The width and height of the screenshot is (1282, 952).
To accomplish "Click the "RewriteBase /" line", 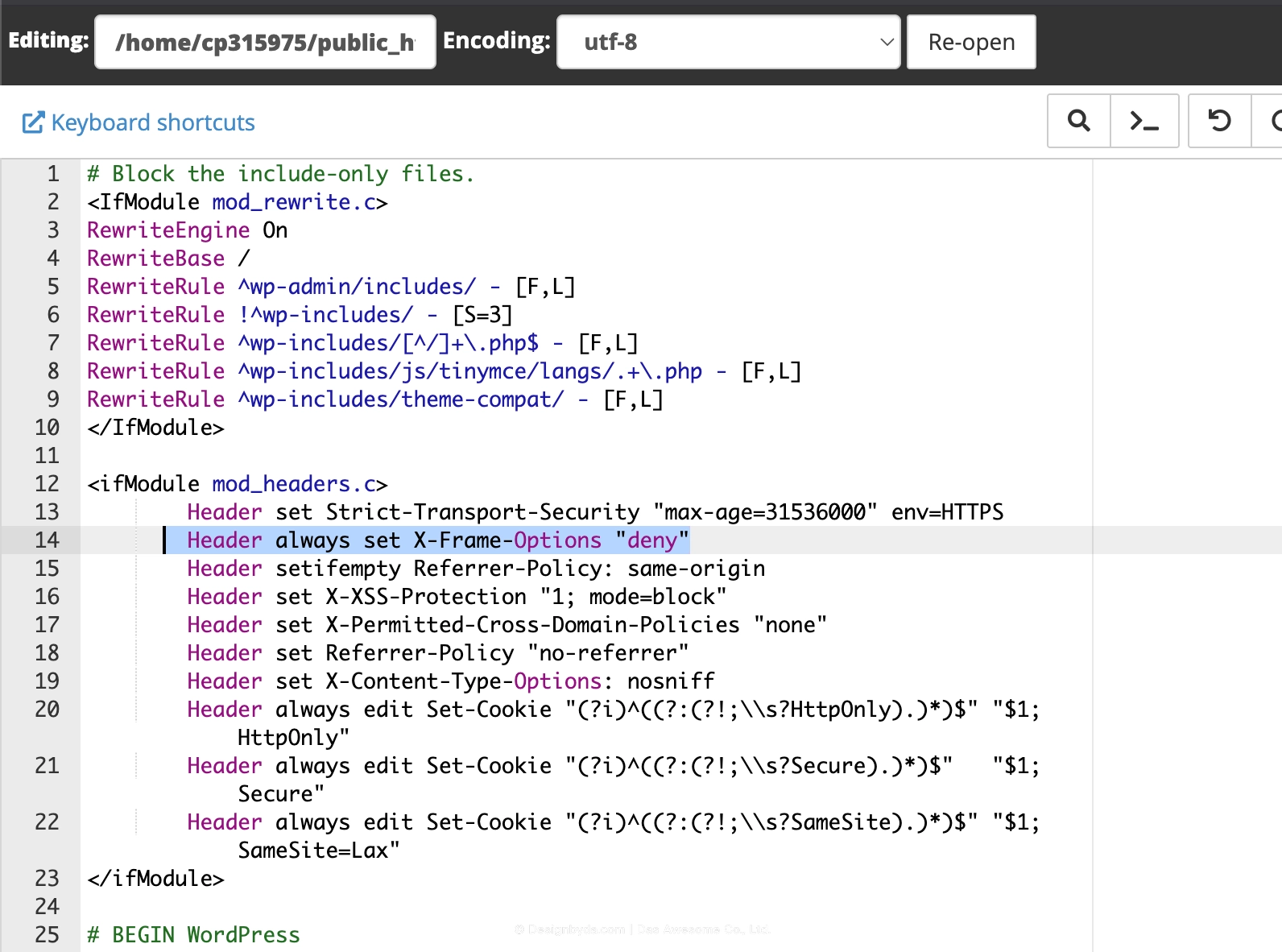I will (168, 259).
